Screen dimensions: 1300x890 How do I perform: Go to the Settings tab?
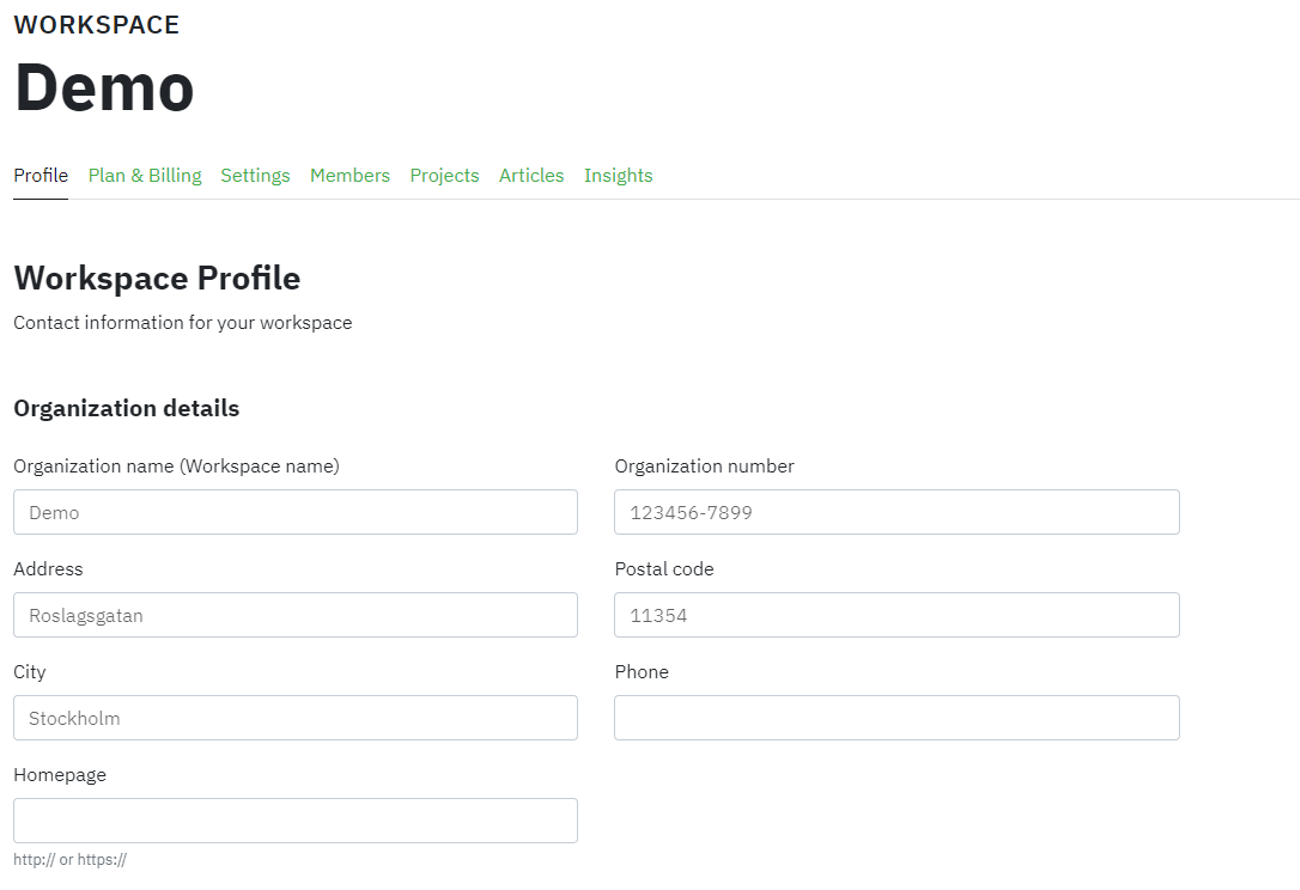coord(255,176)
